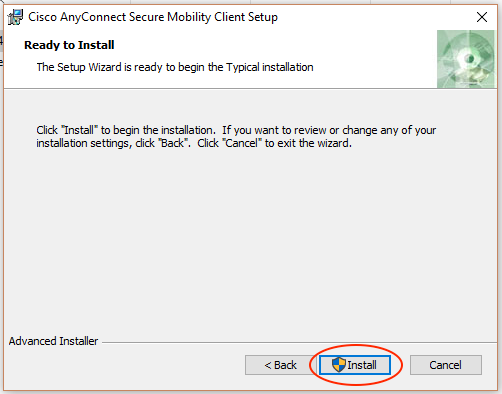Select the "Setup Wizard is ready" subtitle text
The width and height of the screenshot is (502, 394).
[x=175, y=67]
